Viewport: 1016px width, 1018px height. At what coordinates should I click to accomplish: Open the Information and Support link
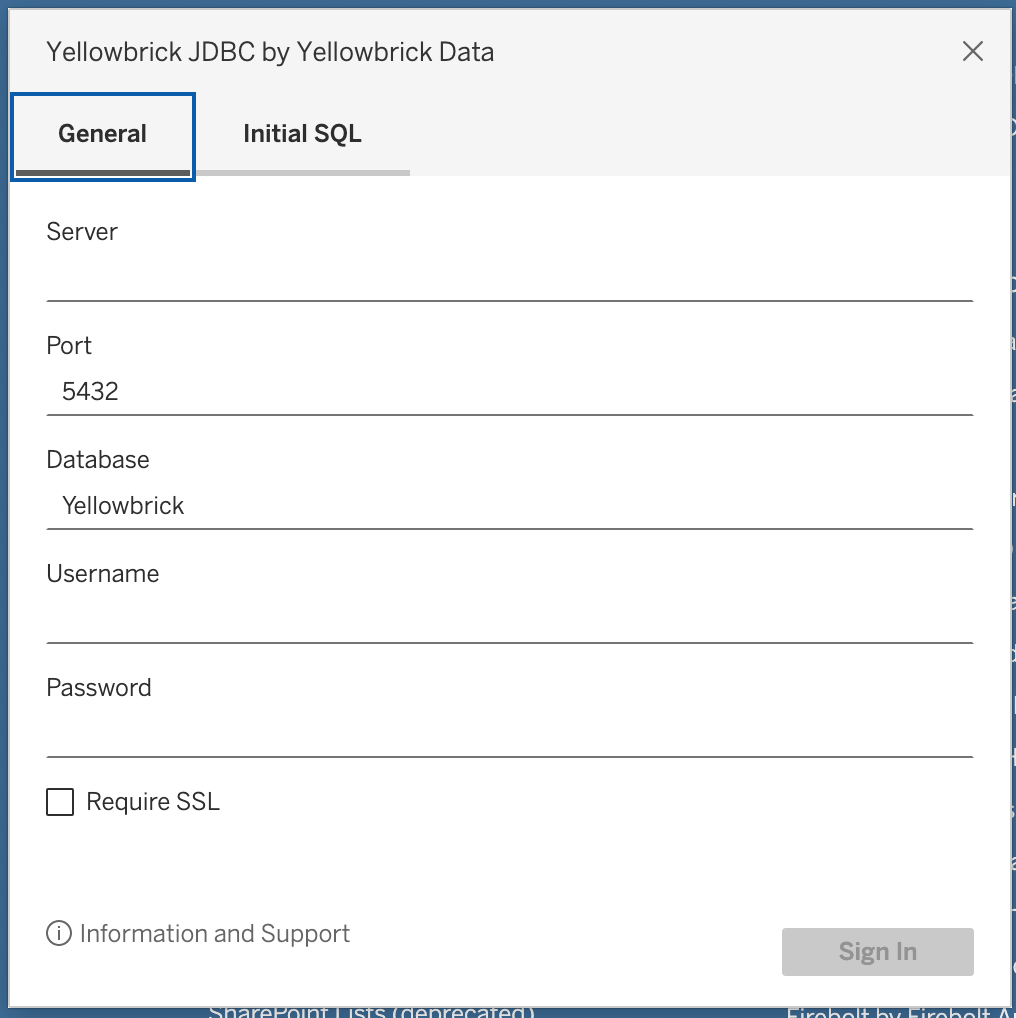tap(215, 933)
